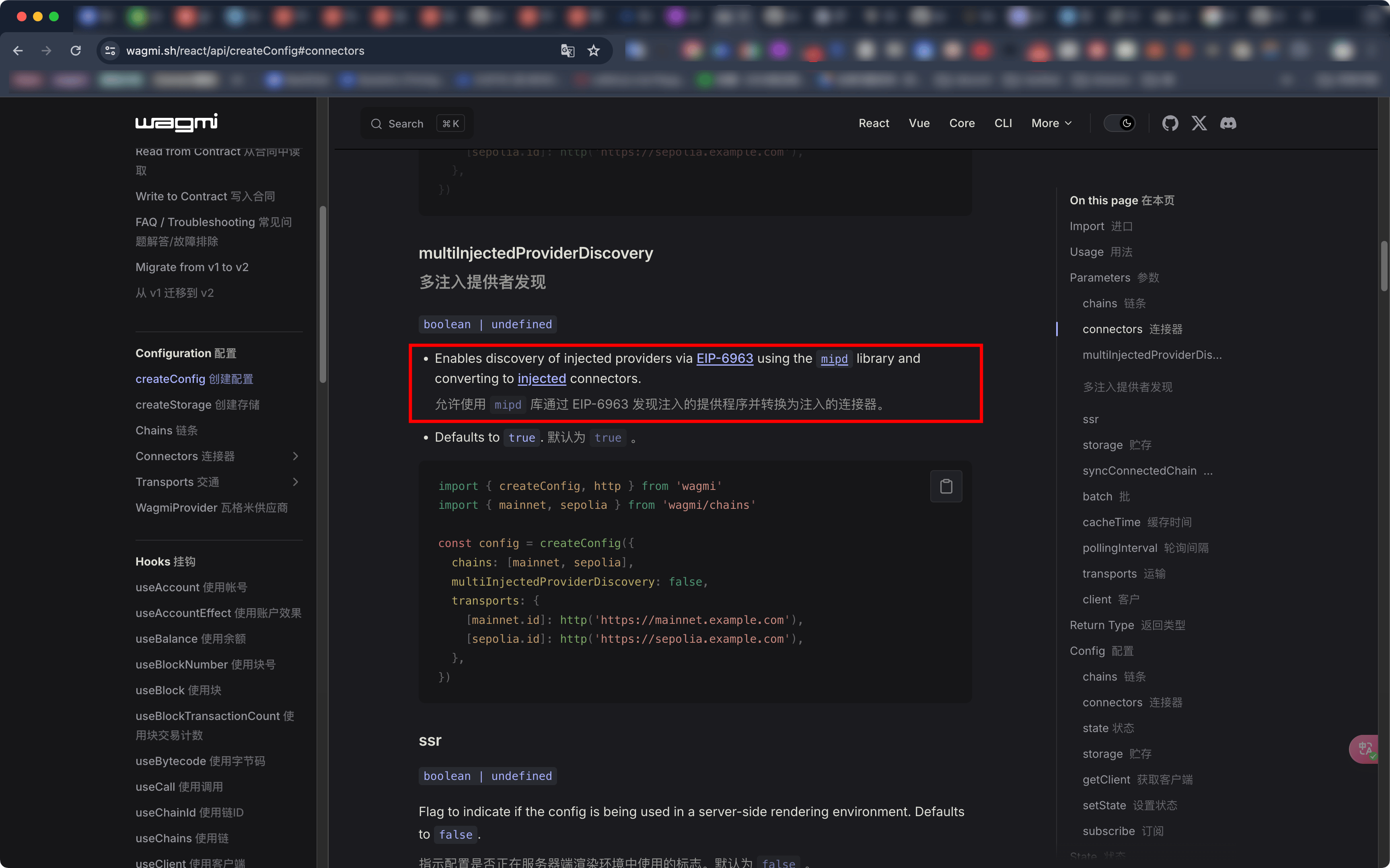The height and width of the screenshot is (868, 1390).
Task: Open useBlockNumber hook page
Action: click(x=206, y=664)
